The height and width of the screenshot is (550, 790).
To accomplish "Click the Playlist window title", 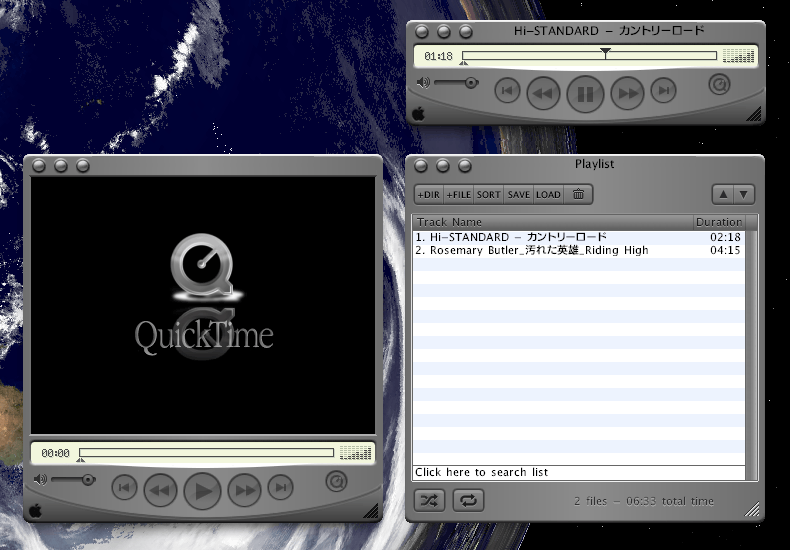I will (595, 164).
